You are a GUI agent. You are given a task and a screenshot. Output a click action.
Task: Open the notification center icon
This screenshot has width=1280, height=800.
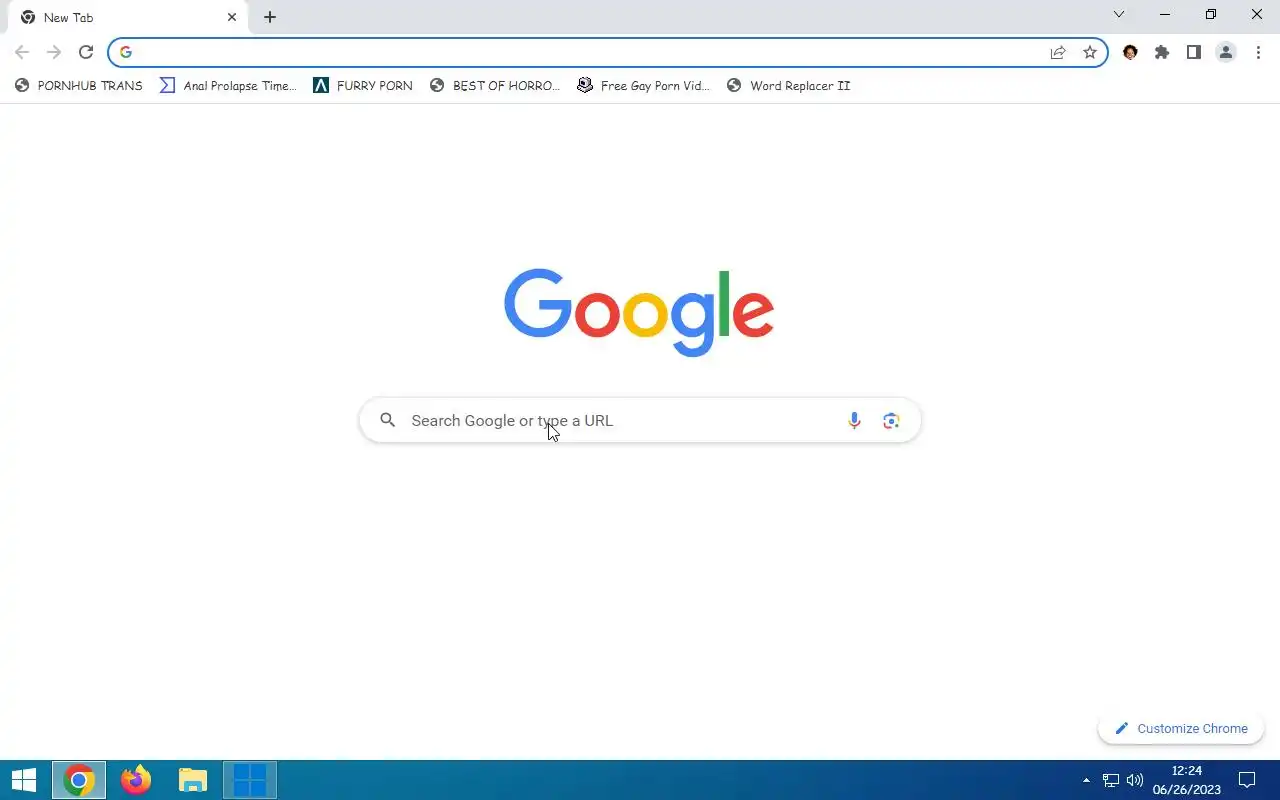pos(1247,780)
